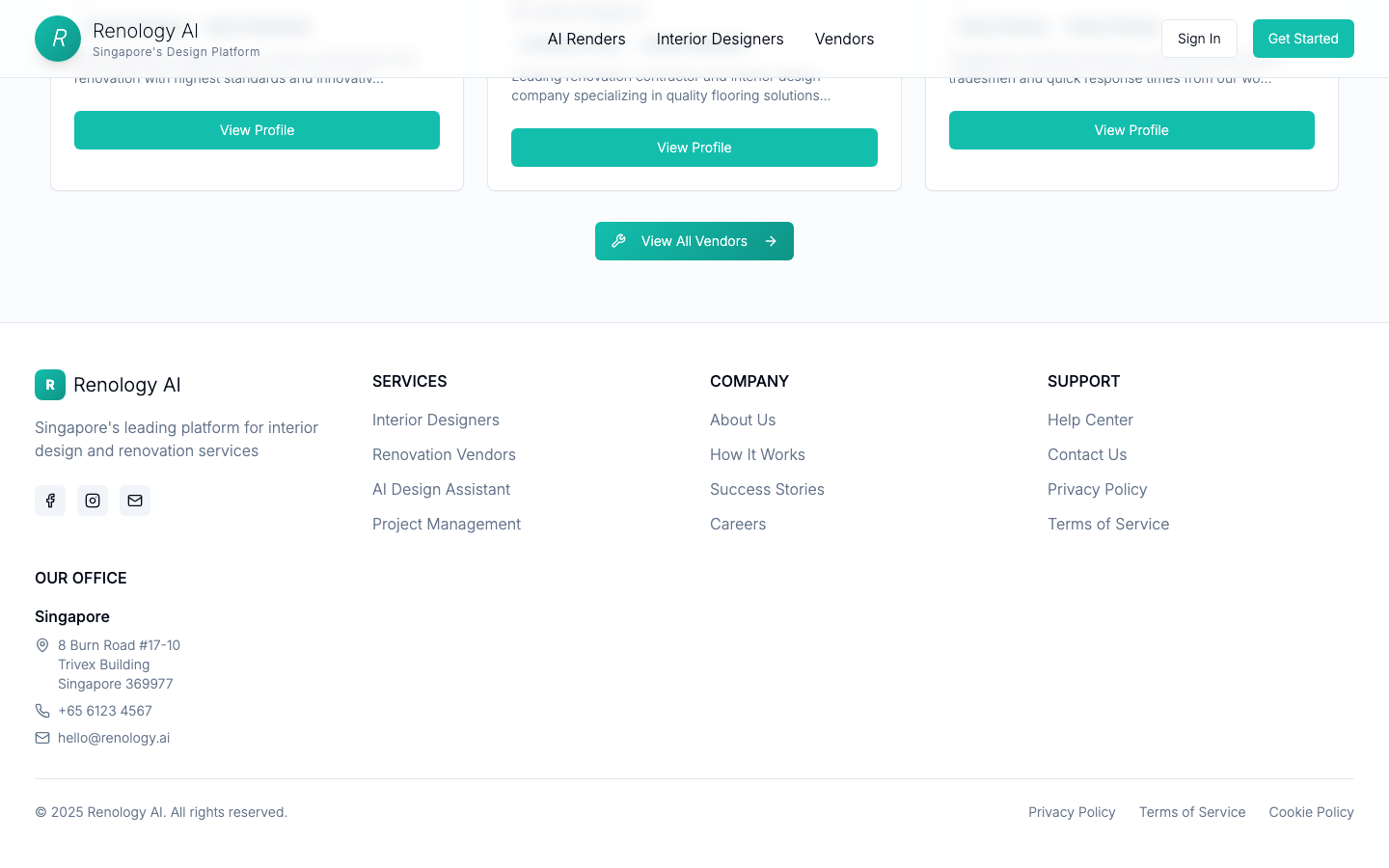This screenshot has height=868, width=1389.
Task: View Profile of first vendor card
Action: pos(257,130)
